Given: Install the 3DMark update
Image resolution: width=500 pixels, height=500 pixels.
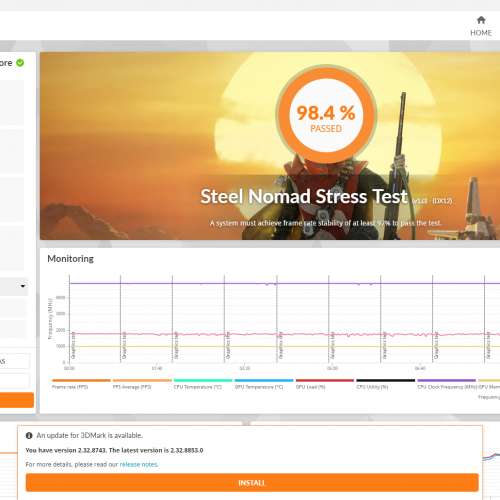Looking at the screenshot, I should [252, 483].
